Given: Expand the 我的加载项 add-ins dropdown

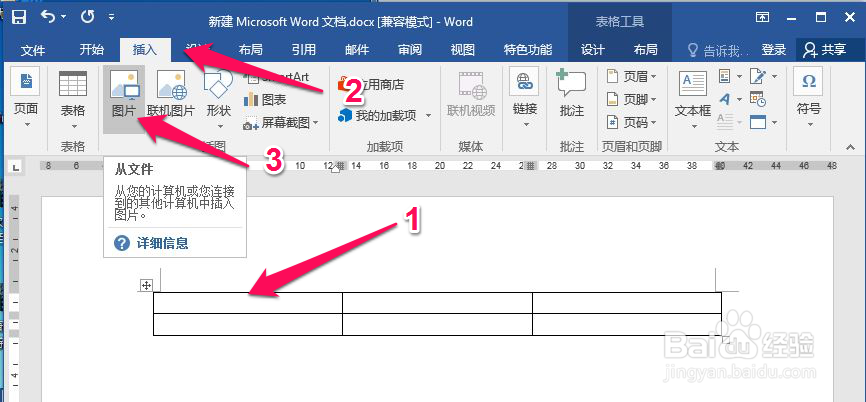Looking at the screenshot, I should coord(428,115).
